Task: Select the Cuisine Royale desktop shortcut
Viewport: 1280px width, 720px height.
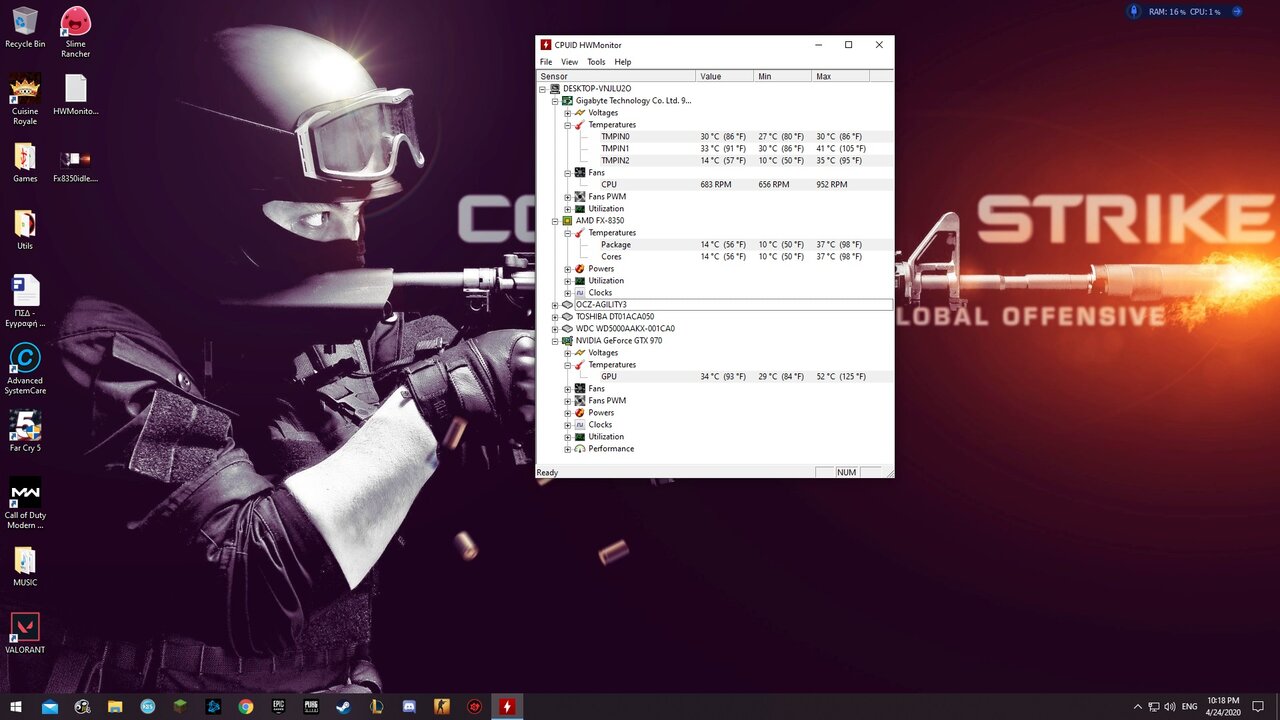Action: coord(25,99)
